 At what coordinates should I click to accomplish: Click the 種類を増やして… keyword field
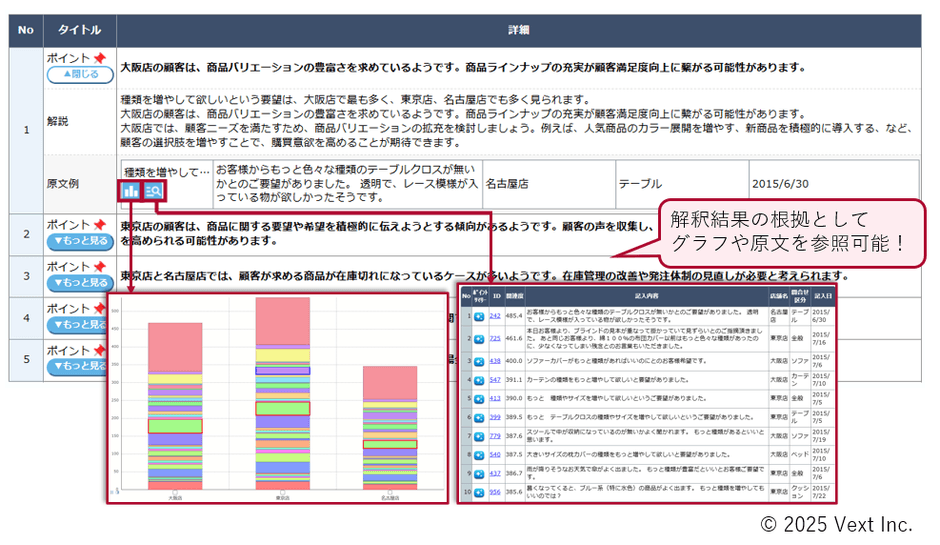click(167, 171)
